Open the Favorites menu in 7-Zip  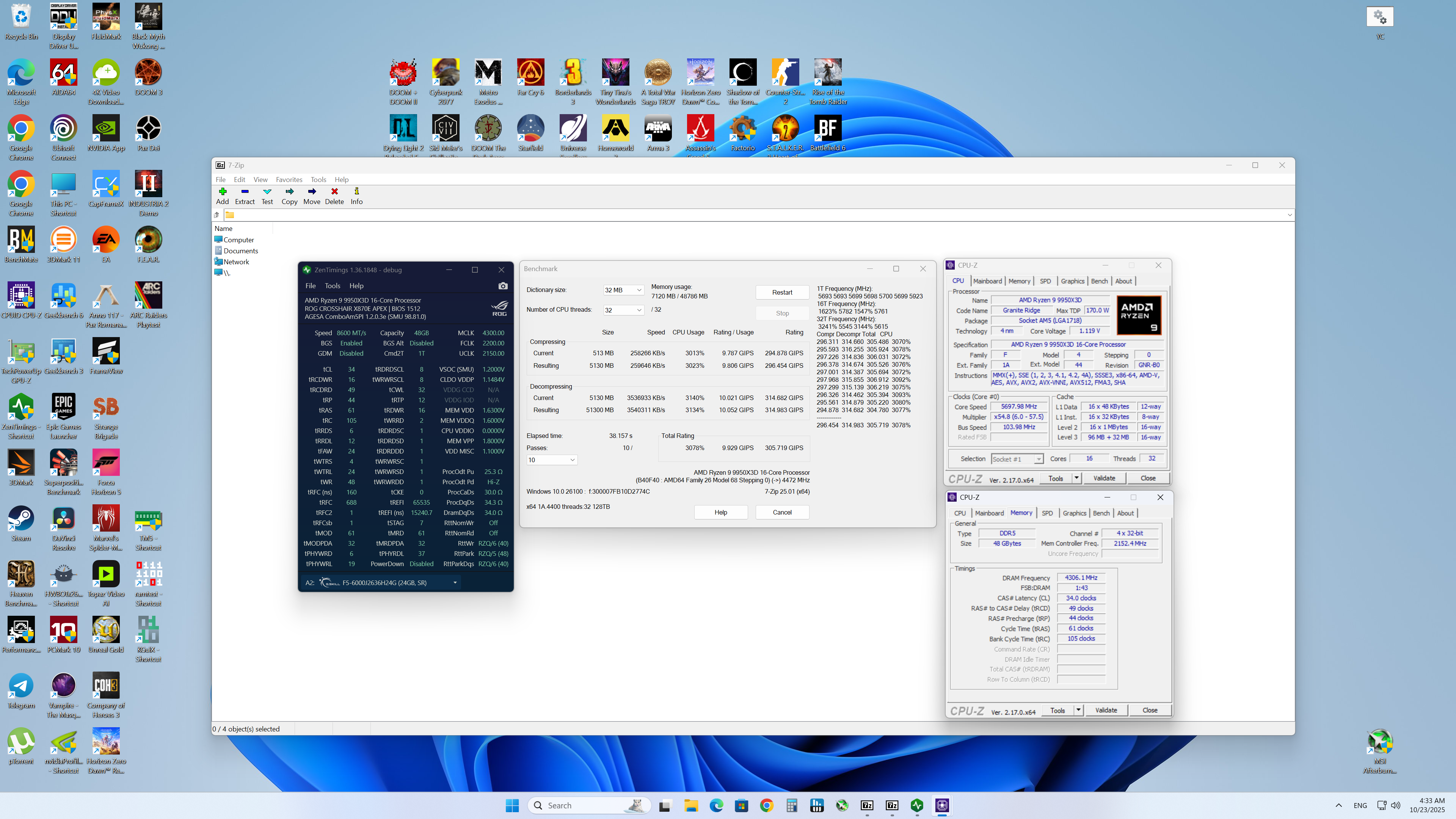click(x=289, y=180)
